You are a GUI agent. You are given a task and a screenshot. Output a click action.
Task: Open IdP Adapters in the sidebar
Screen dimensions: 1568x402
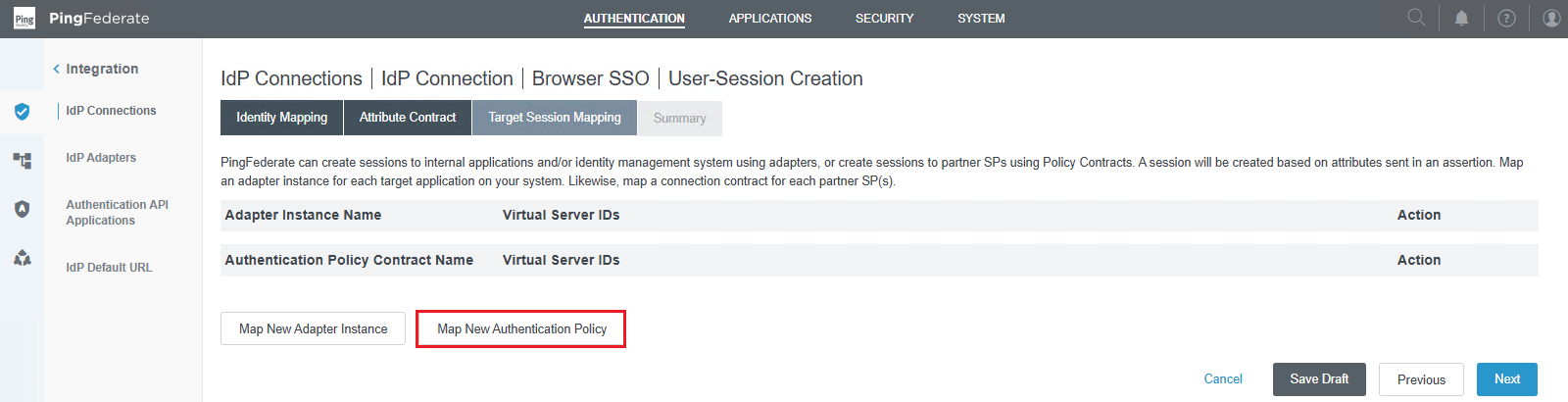[x=101, y=158]
